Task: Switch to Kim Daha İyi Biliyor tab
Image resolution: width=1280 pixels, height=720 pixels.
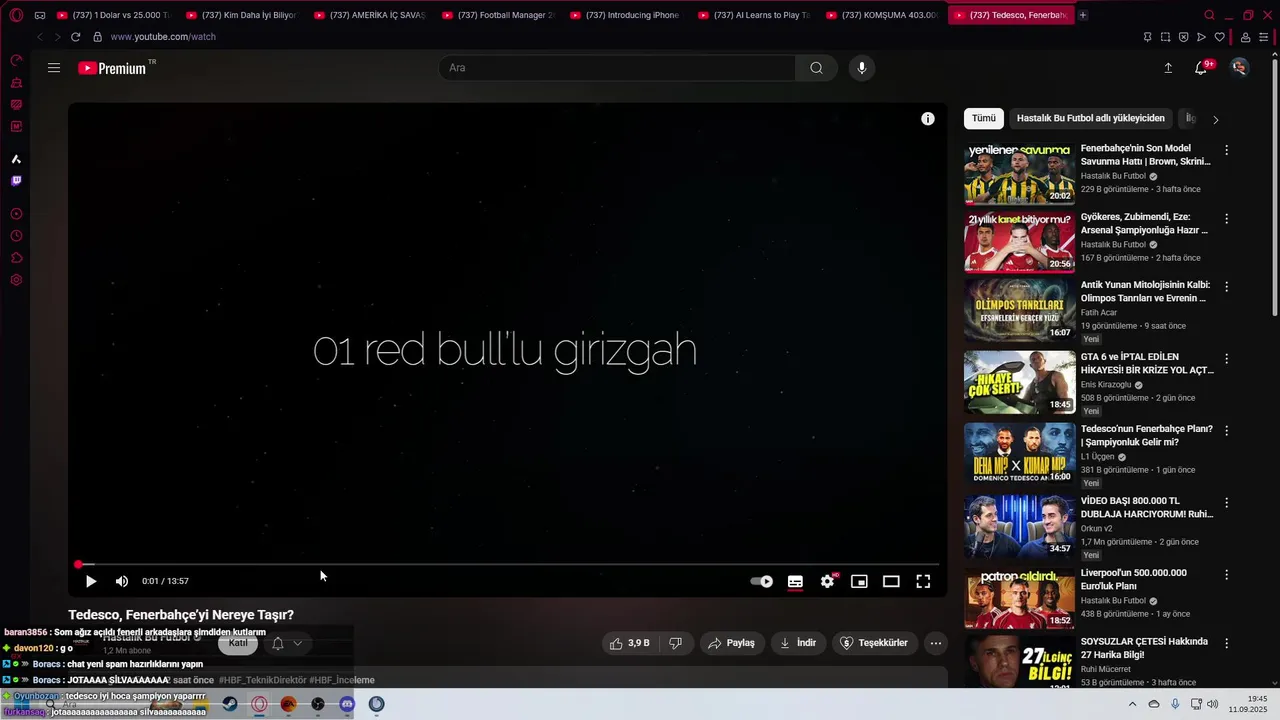Action: tap(243, 15)
